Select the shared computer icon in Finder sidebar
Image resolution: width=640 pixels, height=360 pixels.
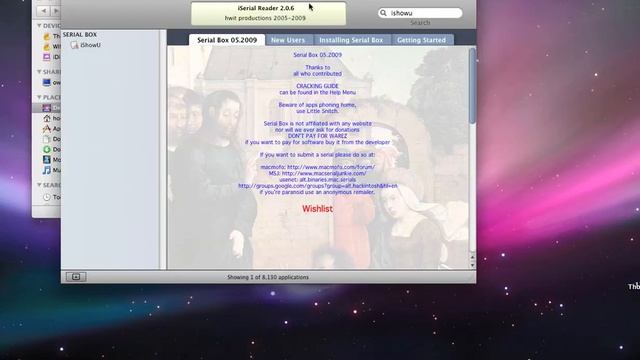tap(47, 82)
